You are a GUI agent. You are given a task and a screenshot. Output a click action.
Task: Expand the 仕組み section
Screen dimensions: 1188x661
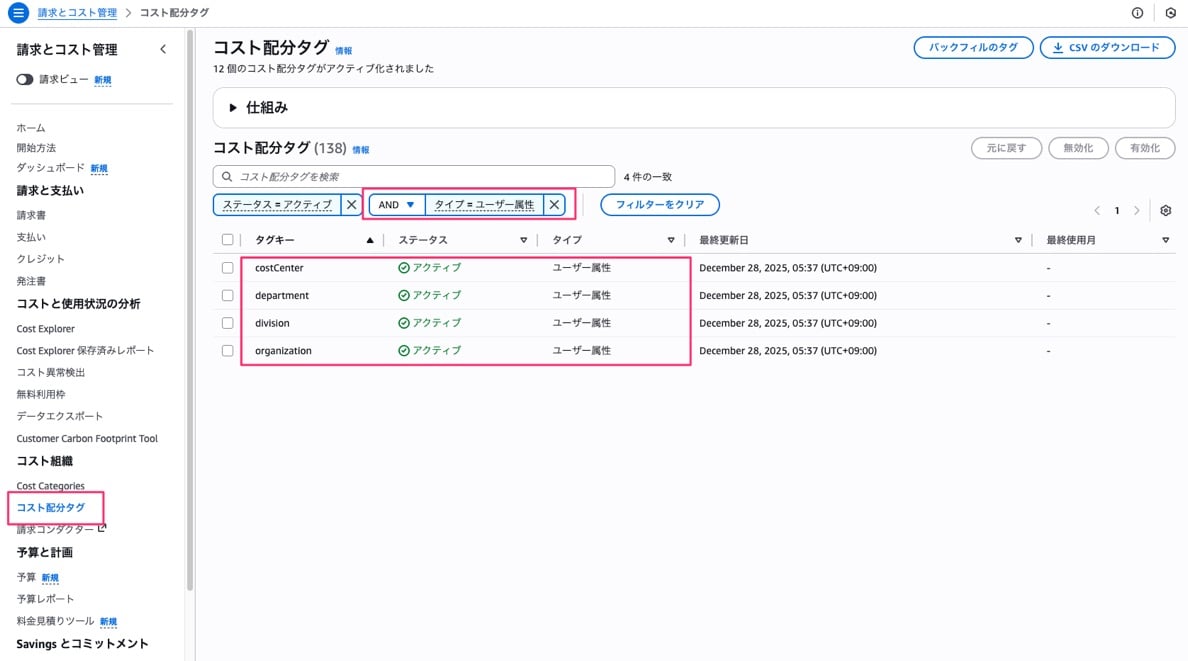(233, 108)
